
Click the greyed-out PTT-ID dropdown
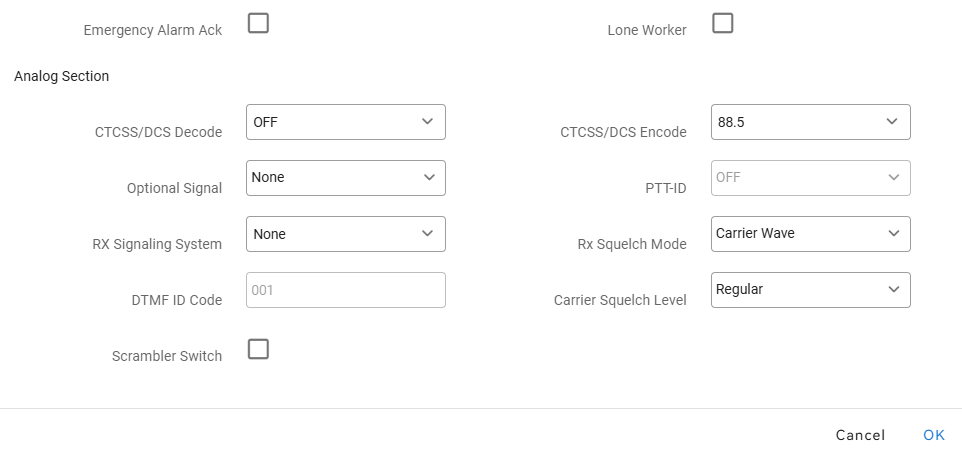coord(810,178)
